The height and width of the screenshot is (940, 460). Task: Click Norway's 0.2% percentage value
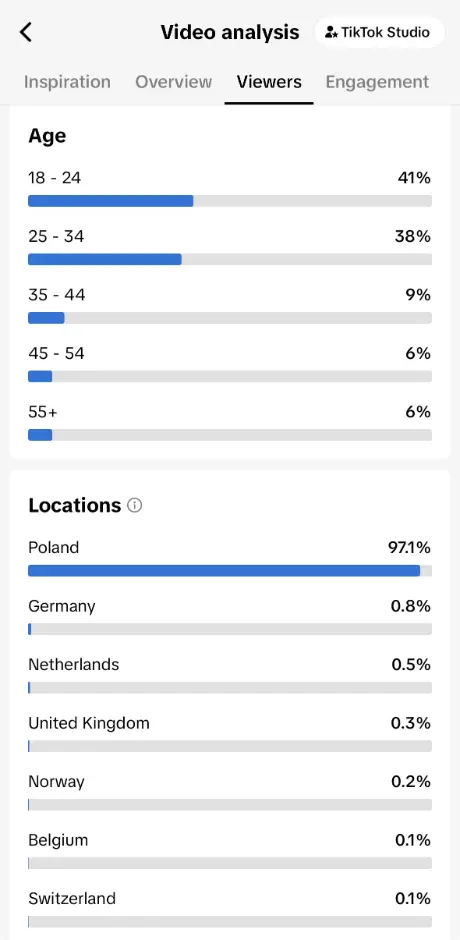[x=411, y=782]
